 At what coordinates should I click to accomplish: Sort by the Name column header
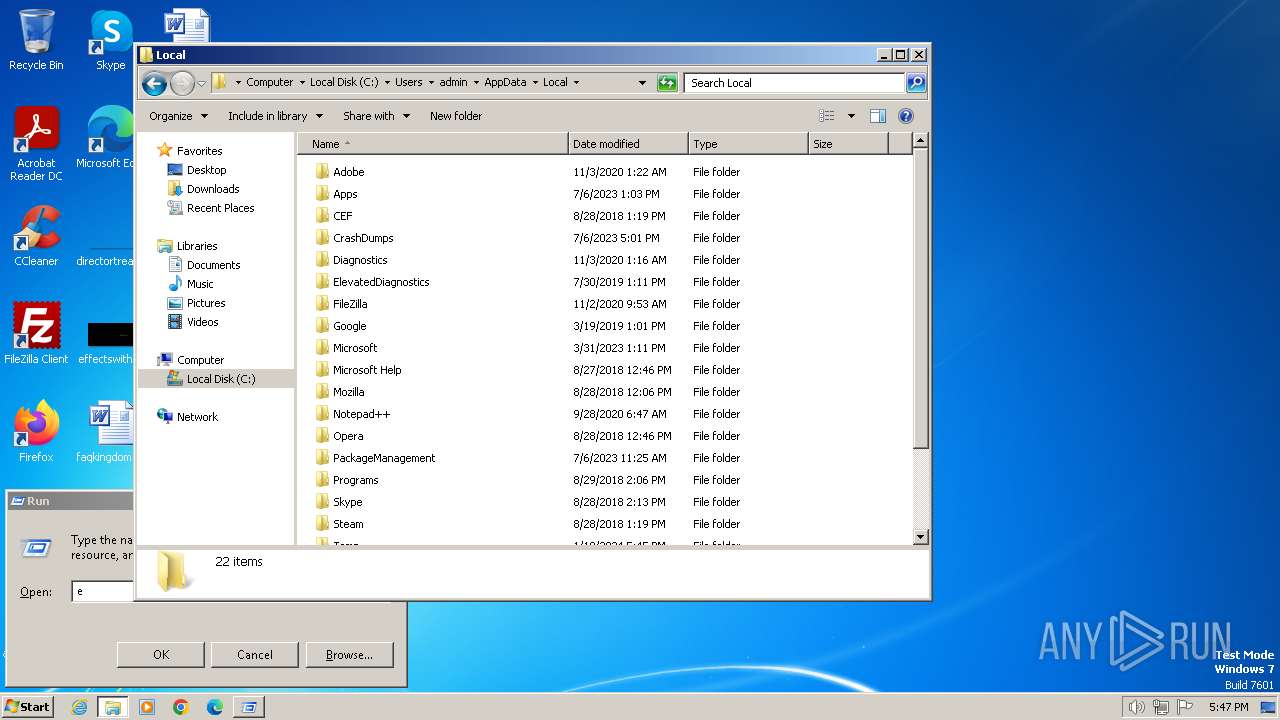[433, 144]
